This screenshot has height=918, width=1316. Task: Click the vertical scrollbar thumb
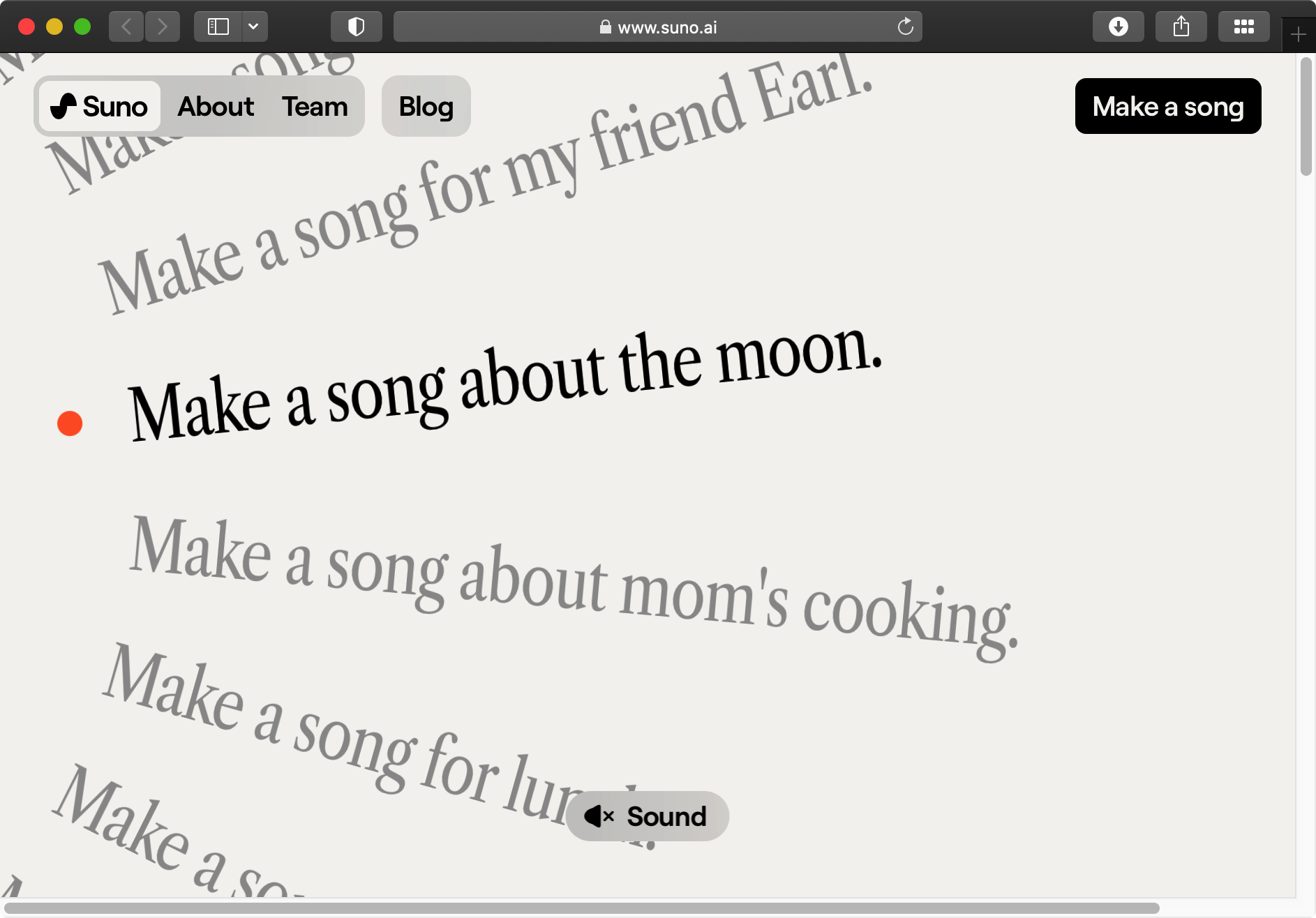pos(1306,116)
